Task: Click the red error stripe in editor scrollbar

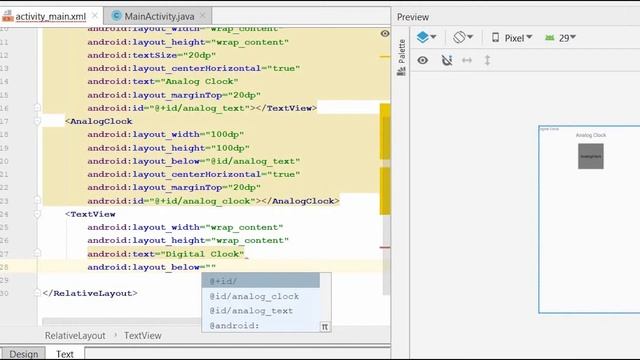Action: point(385,247)
